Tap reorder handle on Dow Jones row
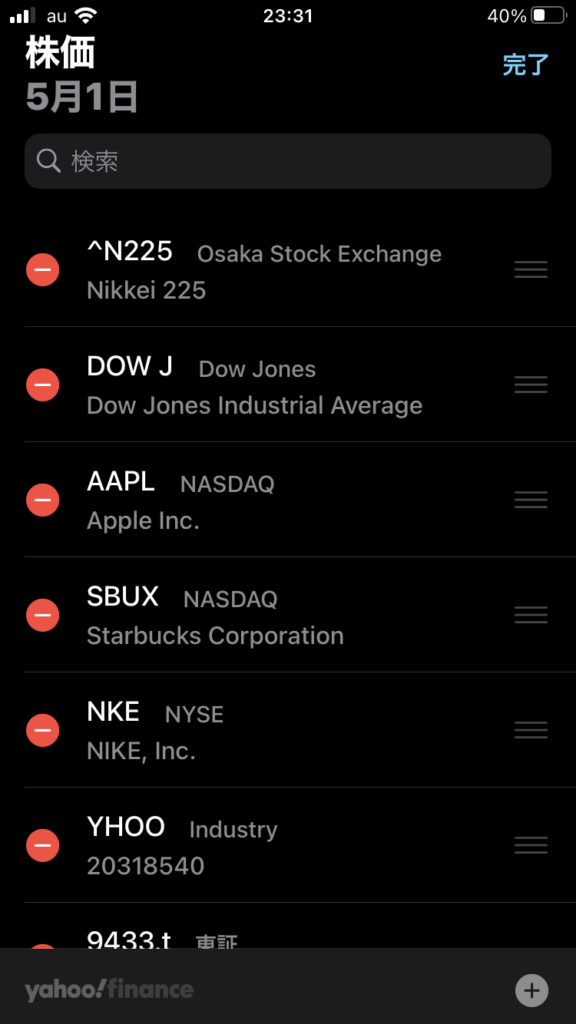This screenshot has width=576, height=1024. tap(531, 385)
